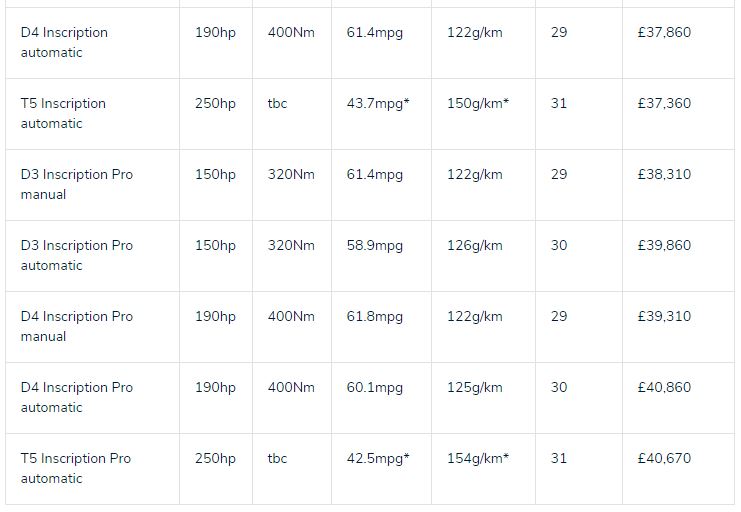Click the 43.7mpg* fuel economy cell

pyautogui.click(x=378, y=103)
